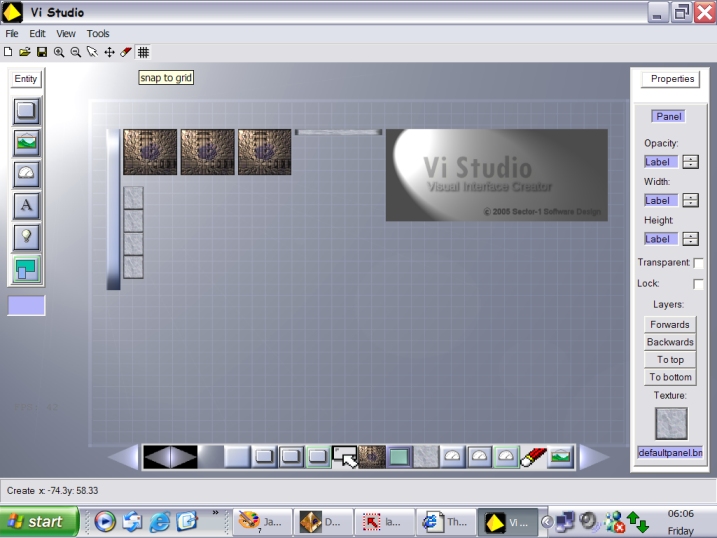Click the Forwards layer button
Screen dimensions: 717x538
click(x=670, y=325)
